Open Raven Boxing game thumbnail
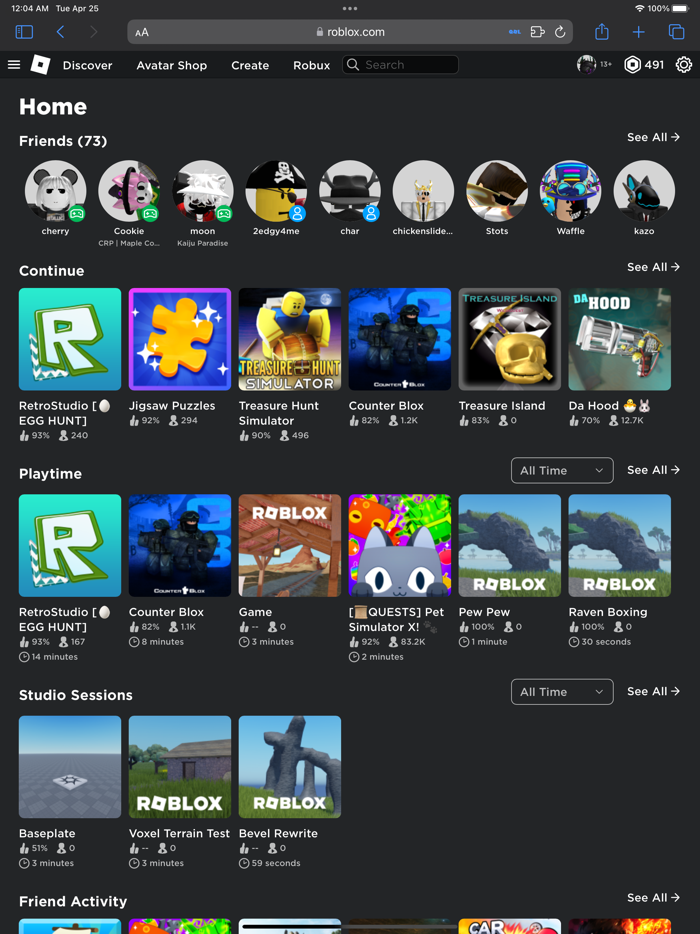The width and height of the screenshot is (700, 934). coord(620,545)
